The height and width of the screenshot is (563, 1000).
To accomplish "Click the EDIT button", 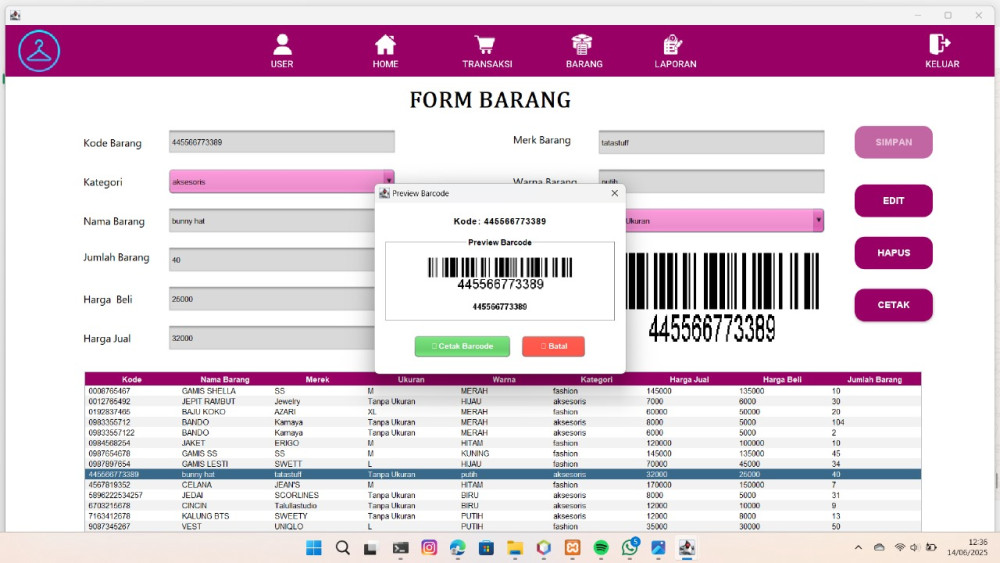I will pos(893,201).
